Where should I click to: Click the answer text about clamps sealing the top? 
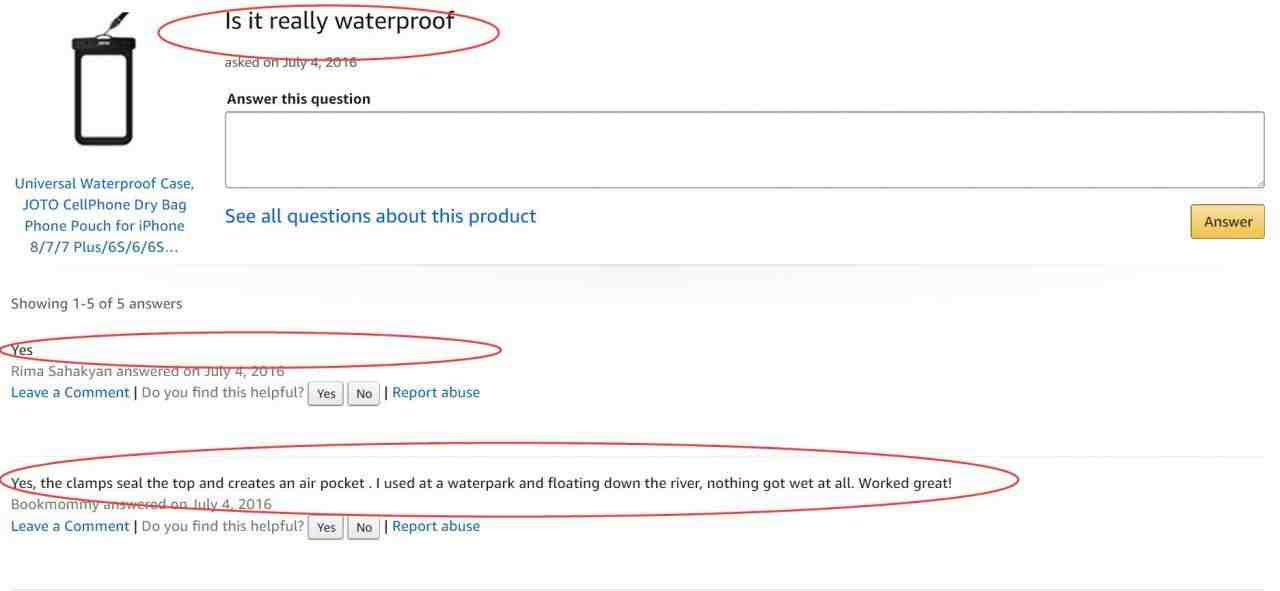pyautogui.click(x=481, y=483)
